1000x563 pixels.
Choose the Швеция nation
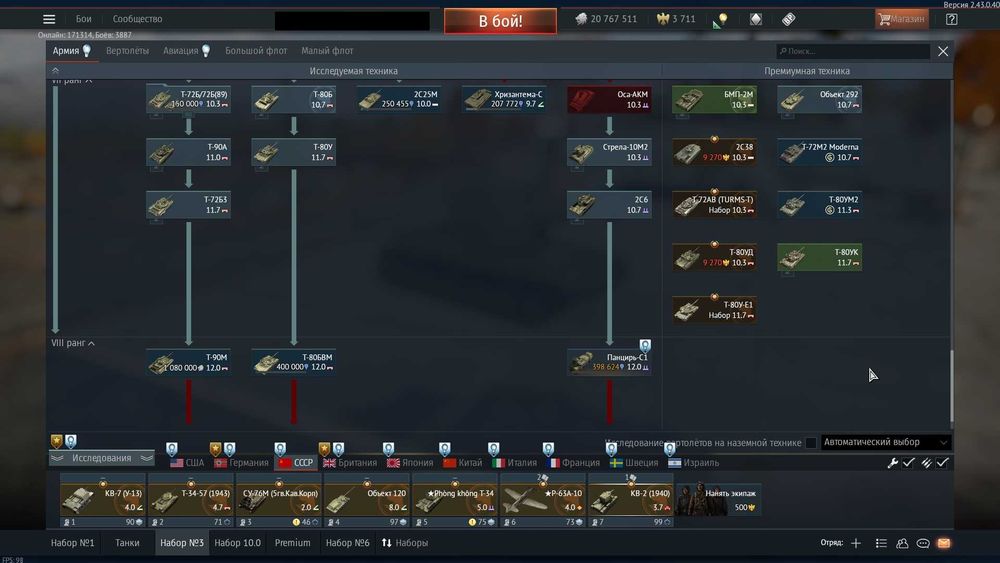click(x=633, y=463)
